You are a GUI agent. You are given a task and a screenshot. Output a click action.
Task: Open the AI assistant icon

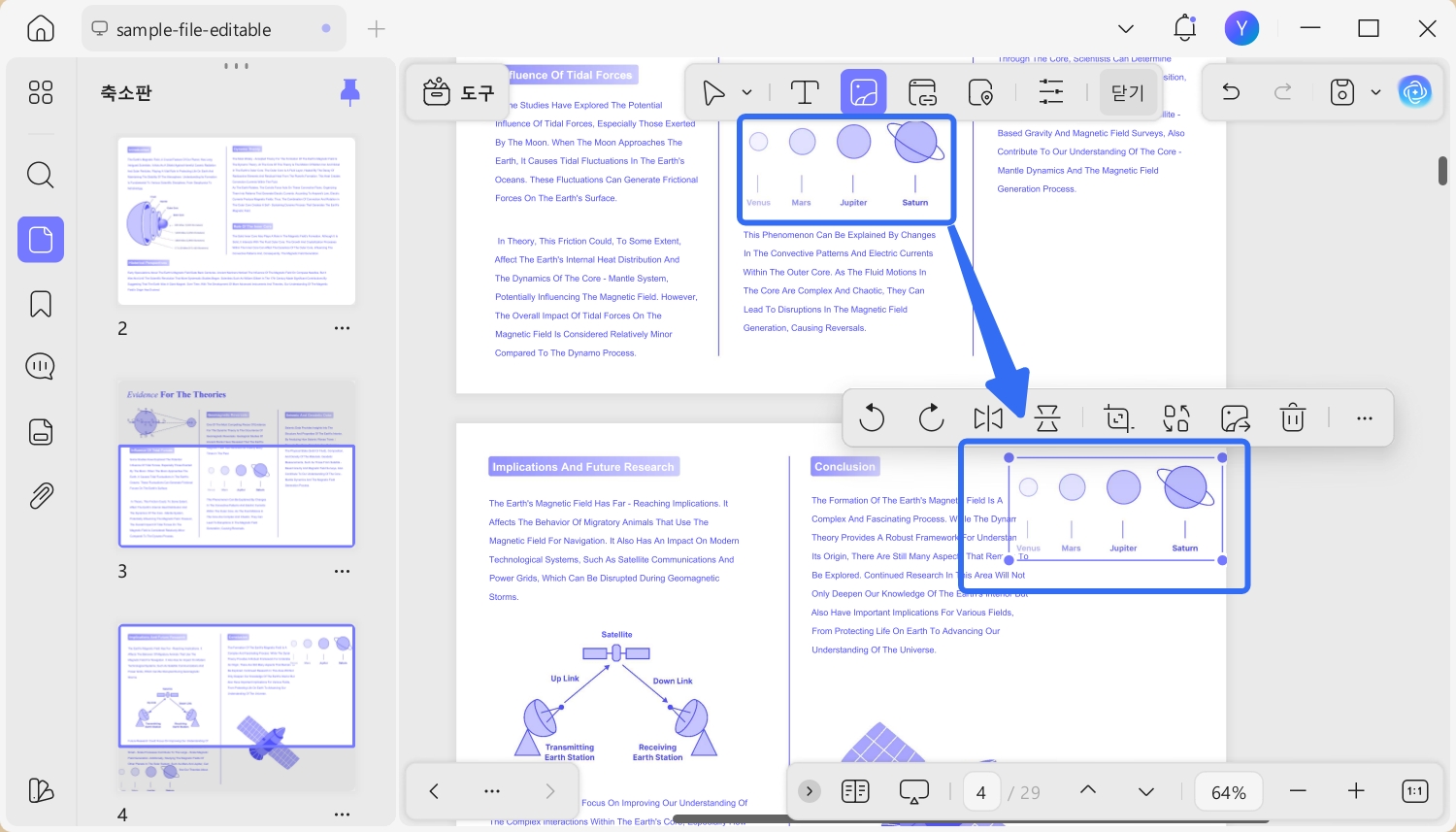1415,92
